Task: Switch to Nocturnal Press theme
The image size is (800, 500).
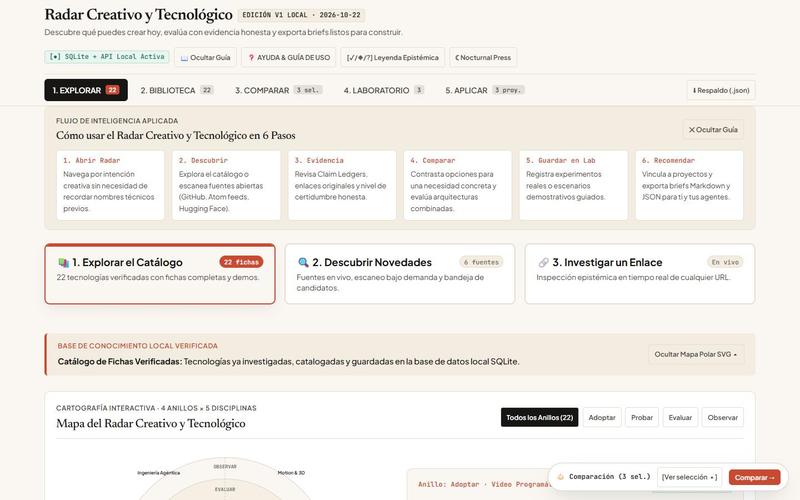Action: (483, 57)
